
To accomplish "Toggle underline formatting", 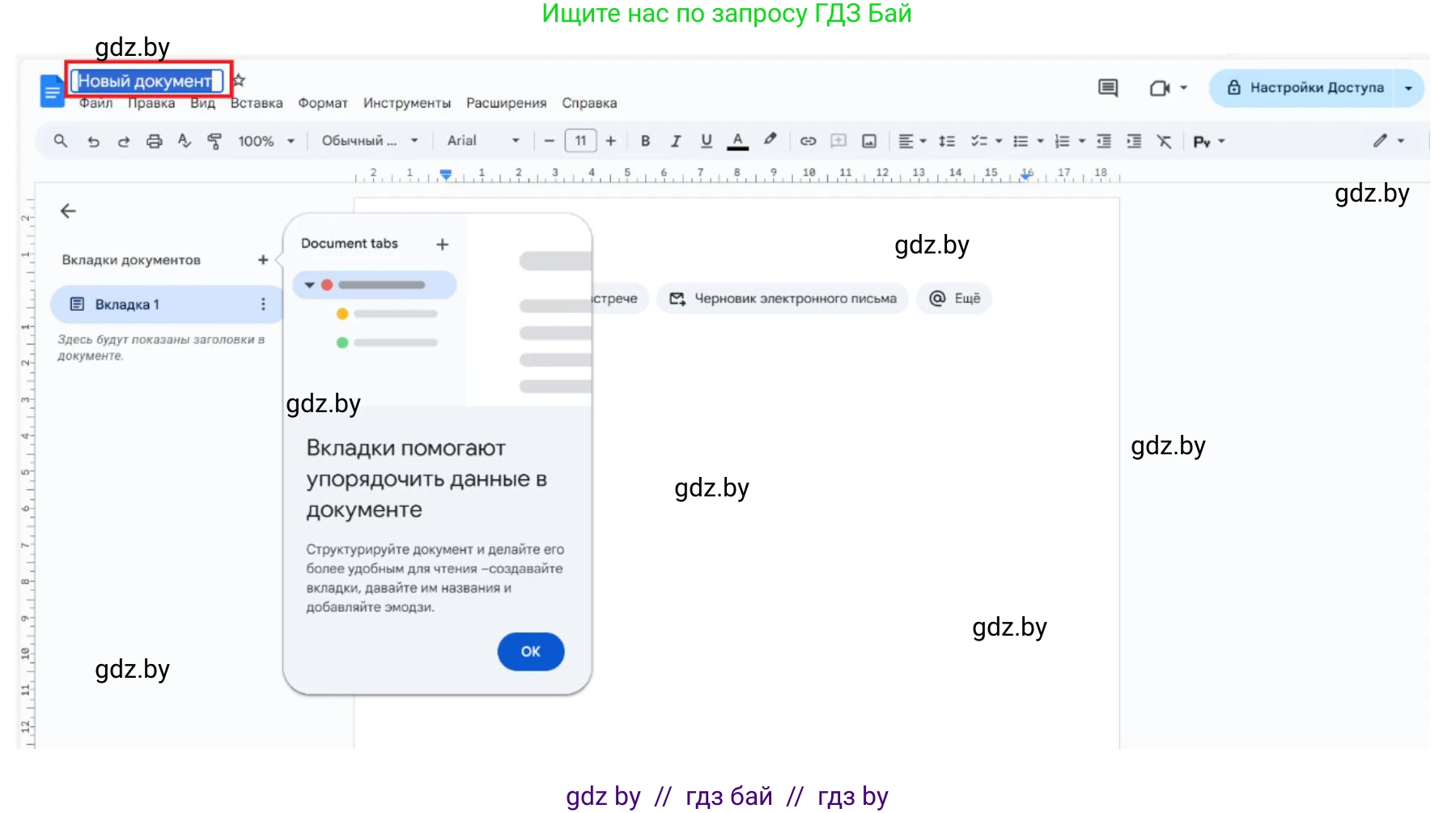I will point(707,141).
